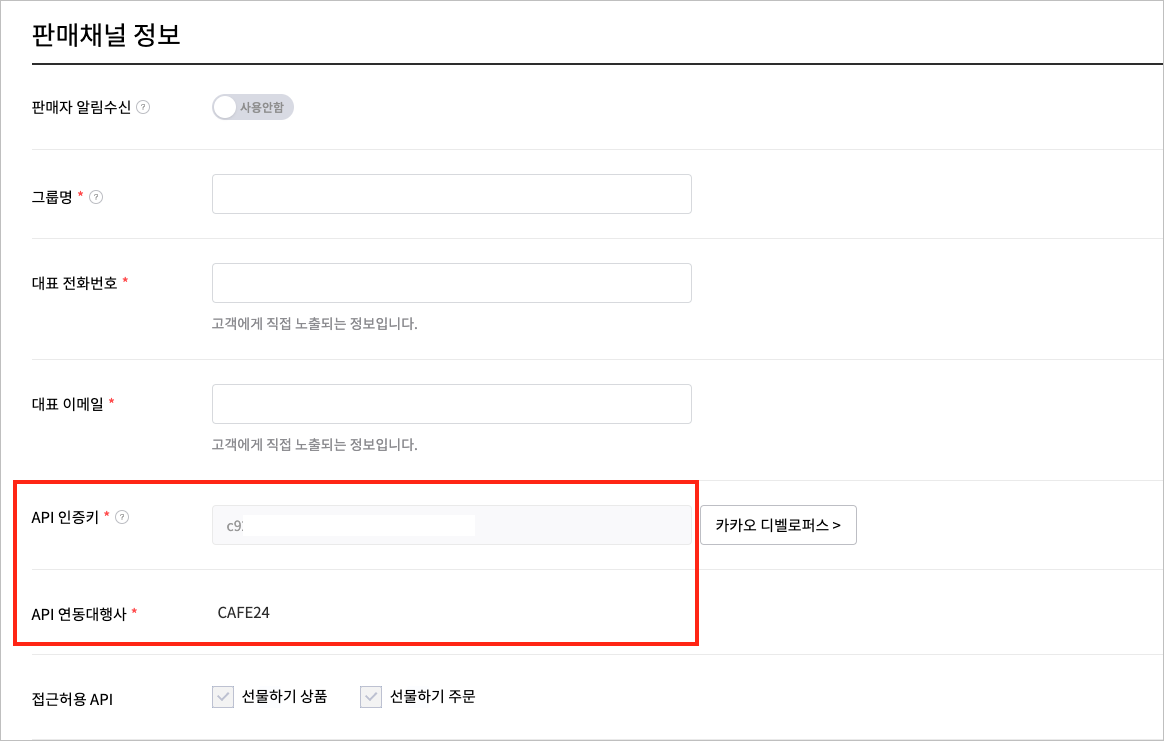Select the CAFE24 value text
This screenshot has height=741, width=1164.
(243, 613)
